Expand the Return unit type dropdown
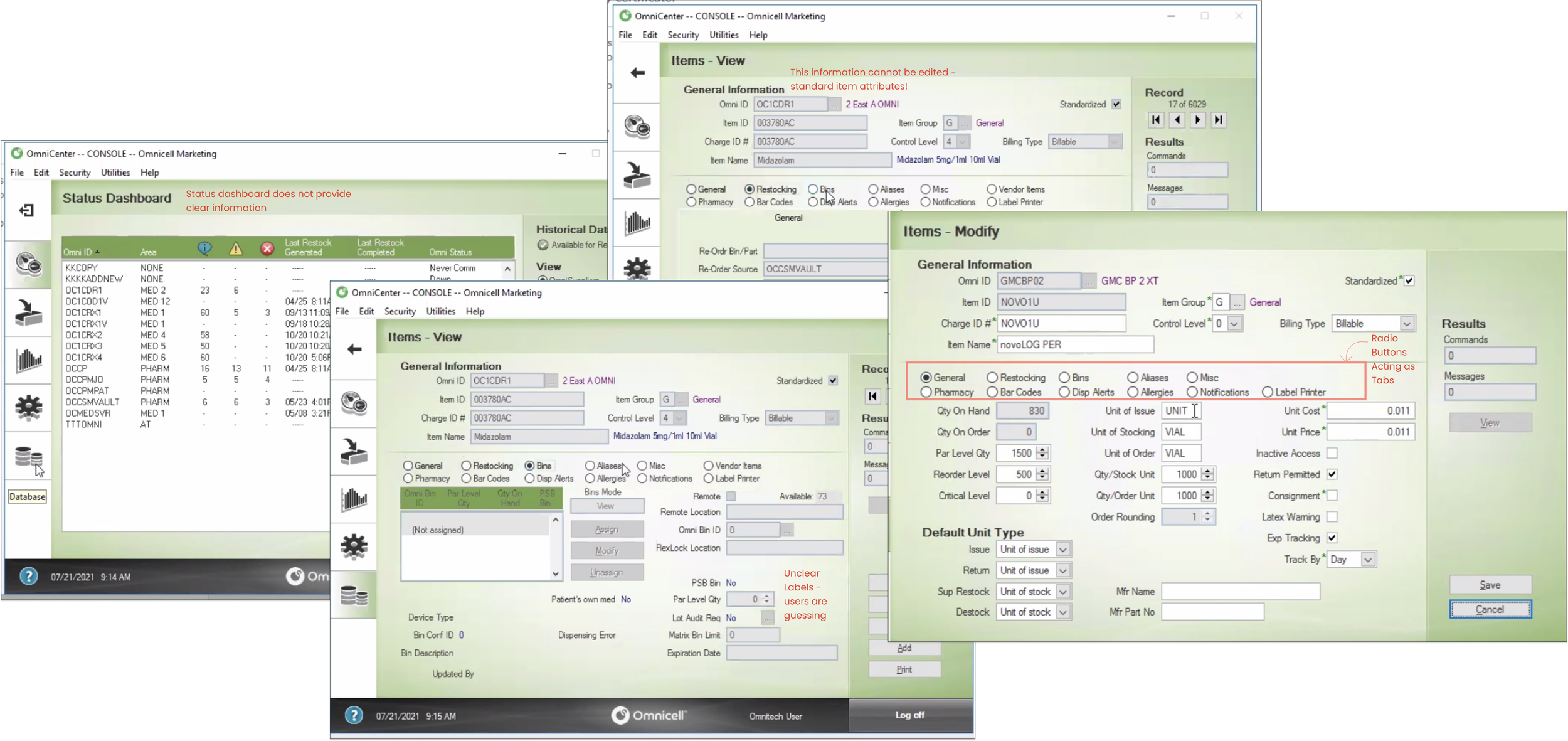This screenshot has height=741, width=1568. pos(1063,571)
